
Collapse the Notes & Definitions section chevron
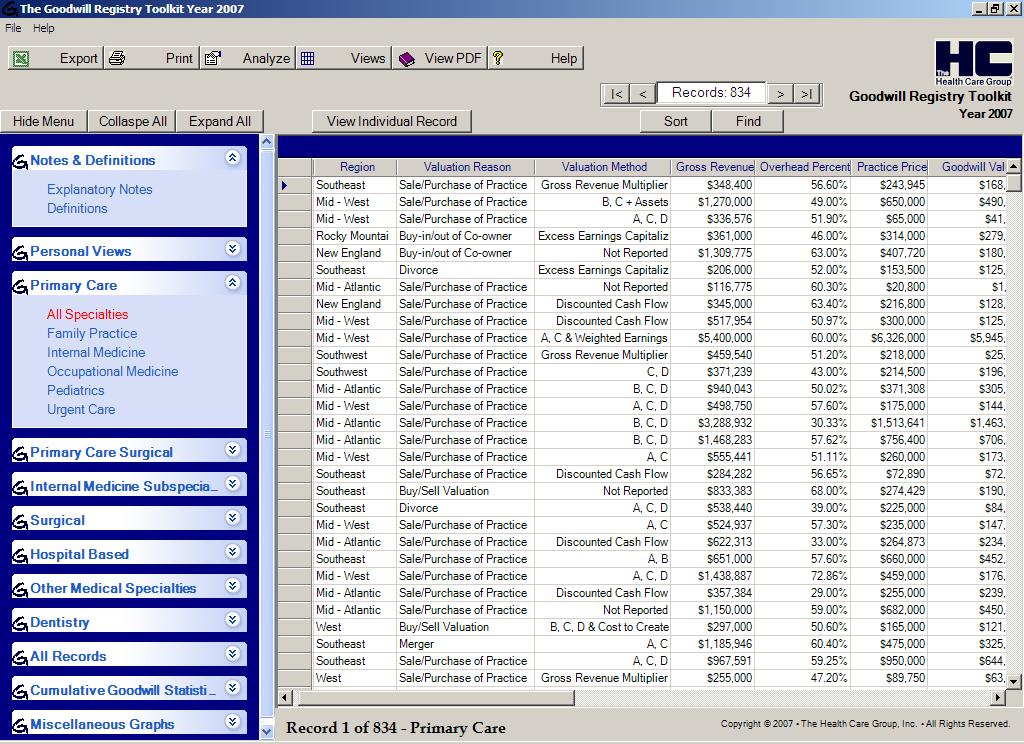232,157
